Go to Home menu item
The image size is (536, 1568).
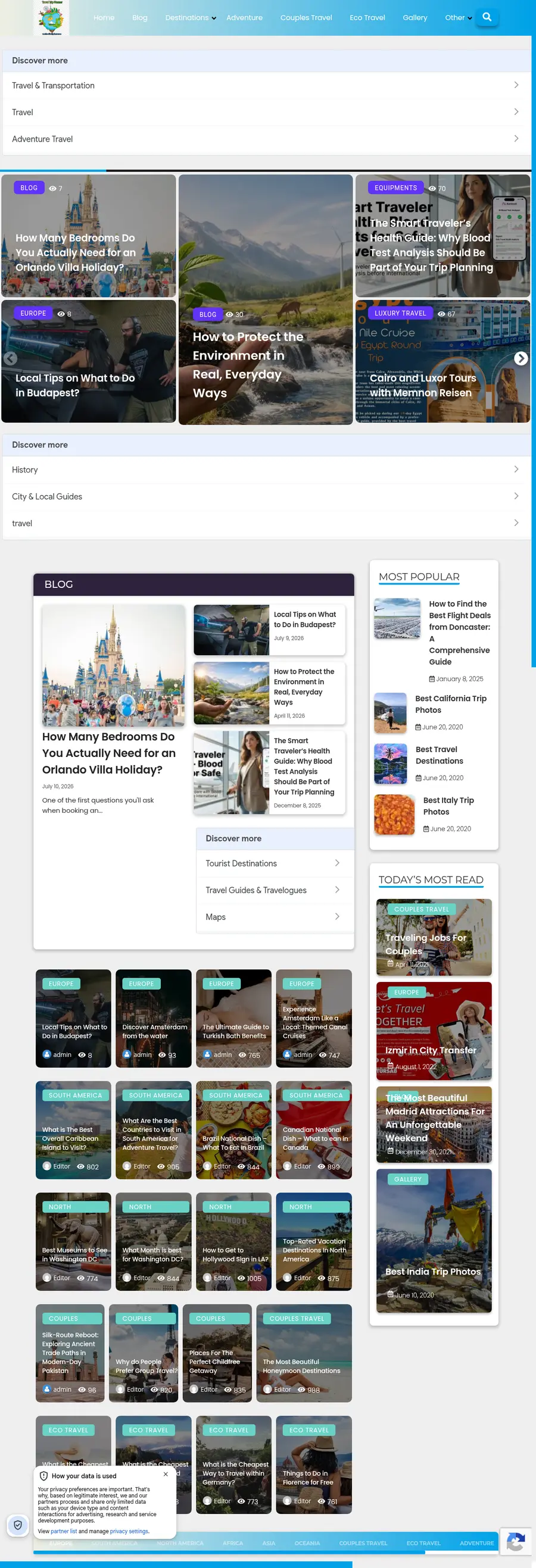tap(104, 18)
